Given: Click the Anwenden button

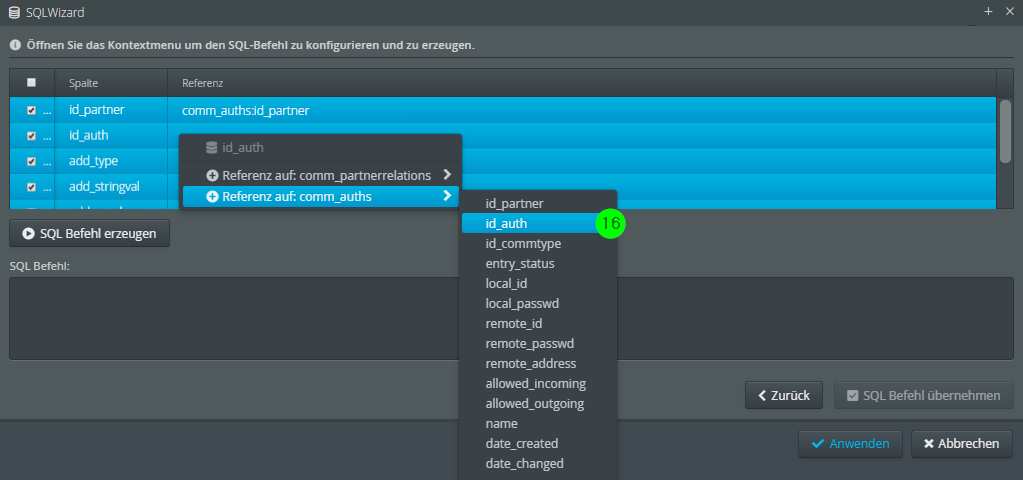Looking at the screenshot, I should coord(850,444).
